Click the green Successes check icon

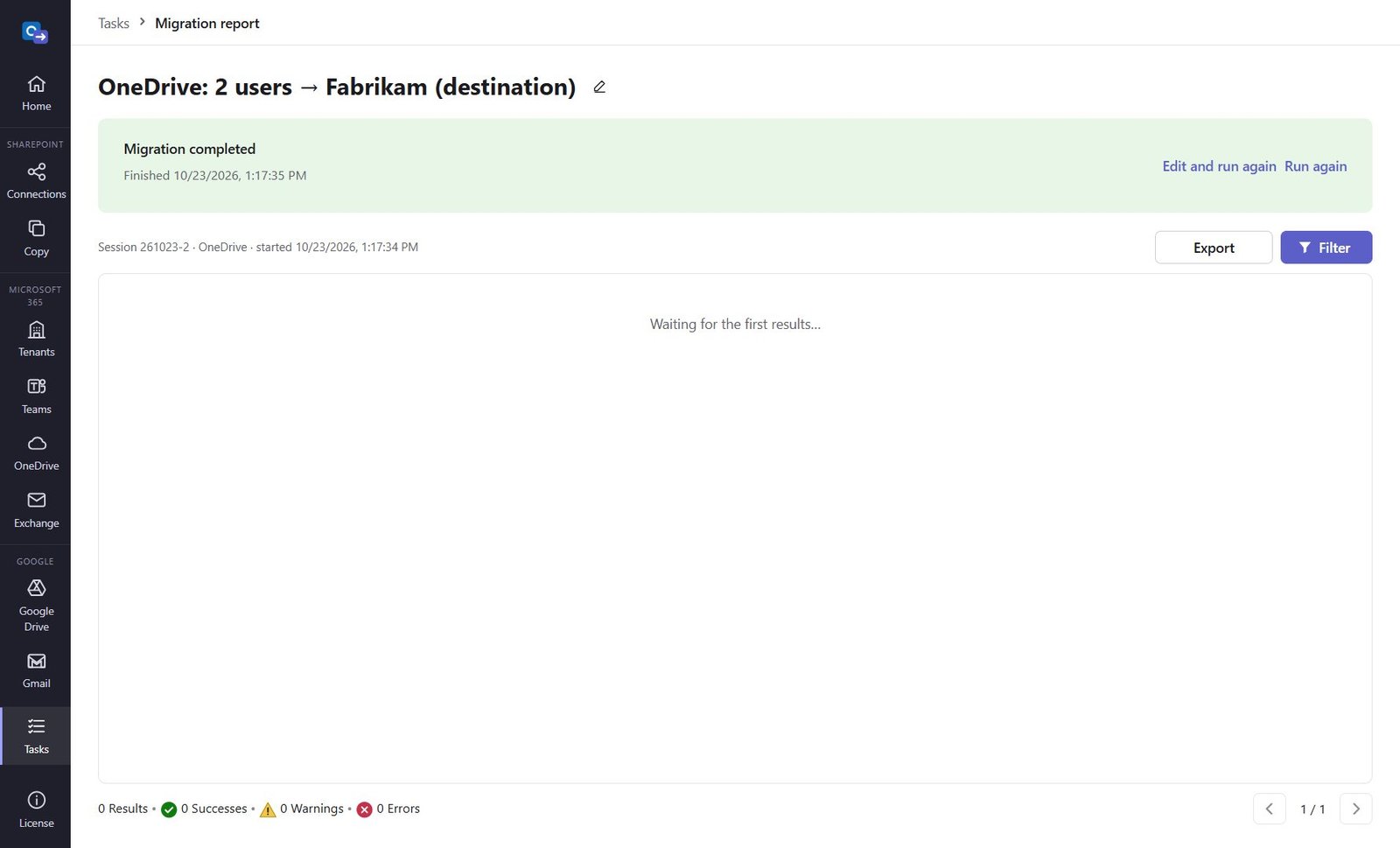click(169, 809)
